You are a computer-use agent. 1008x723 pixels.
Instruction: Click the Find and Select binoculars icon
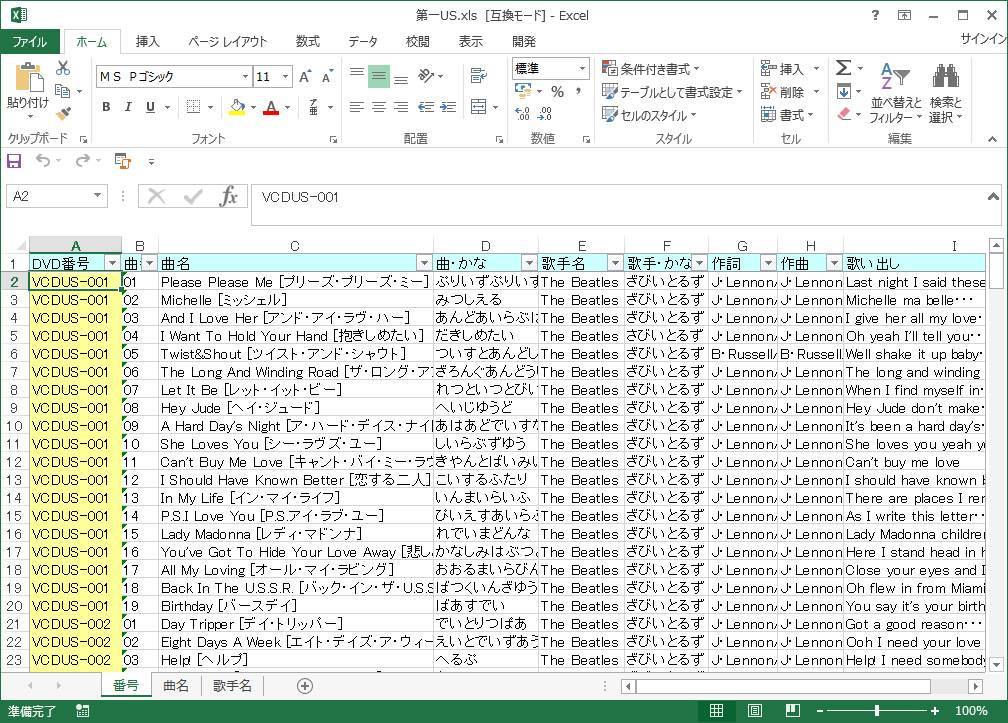(x=945, y=80)
